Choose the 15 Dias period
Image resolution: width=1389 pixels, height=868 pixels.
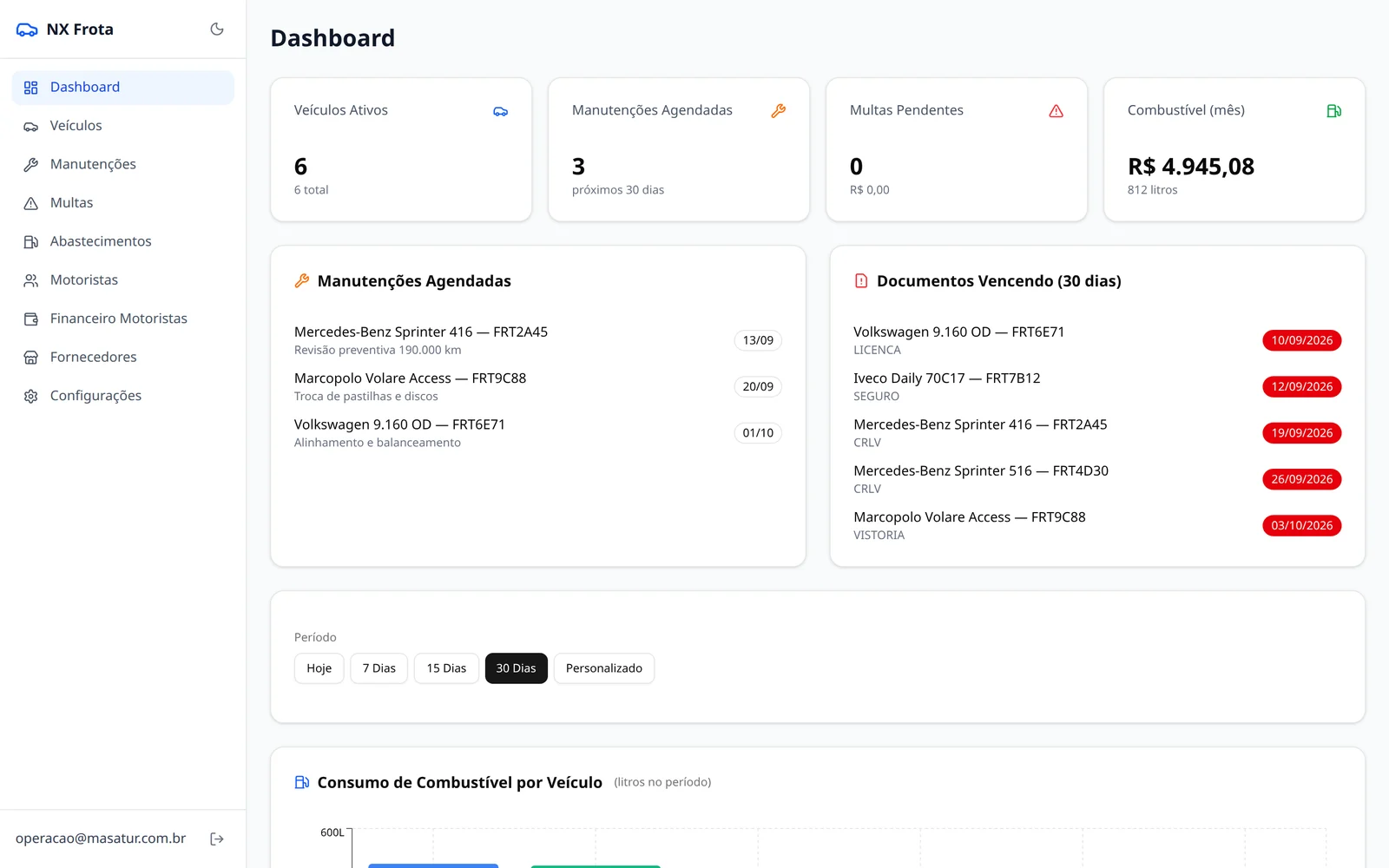tap(446, 668)
